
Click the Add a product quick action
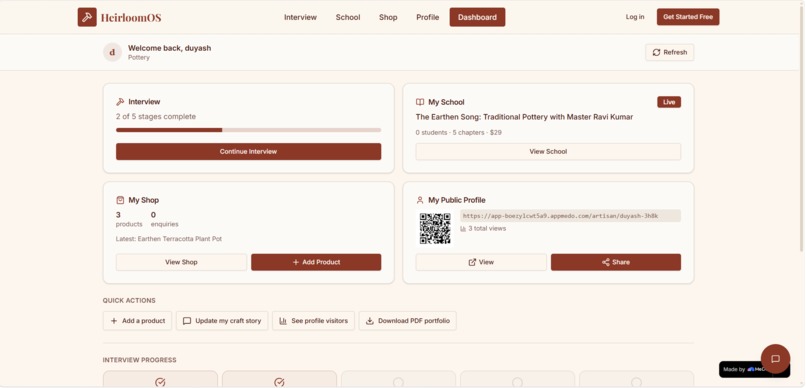138,321
